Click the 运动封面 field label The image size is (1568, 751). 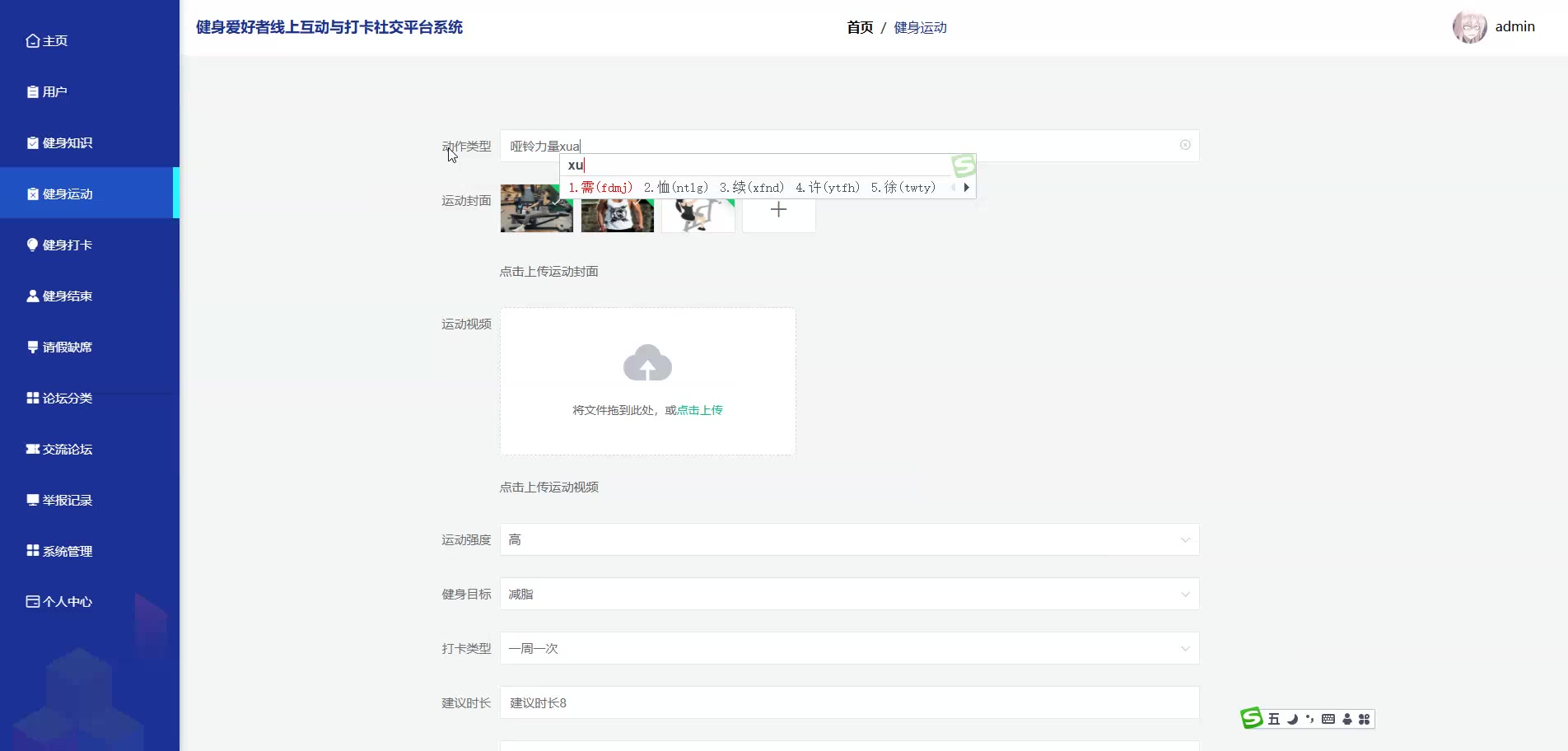point(466,201)
